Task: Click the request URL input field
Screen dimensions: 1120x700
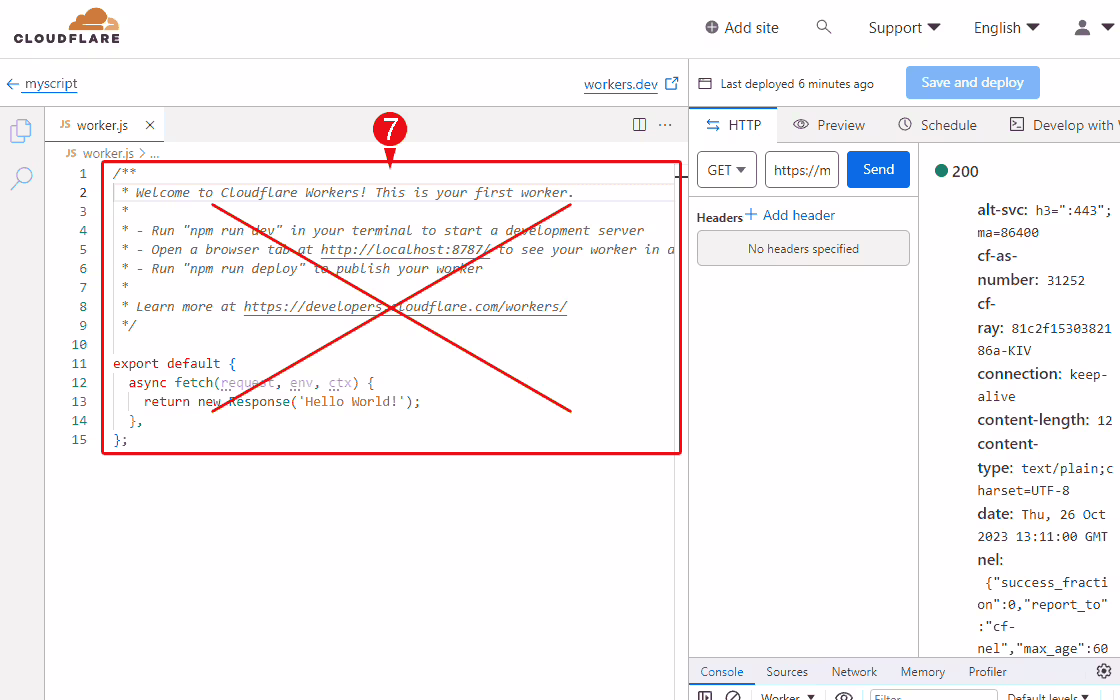Action: pos(802,170)
